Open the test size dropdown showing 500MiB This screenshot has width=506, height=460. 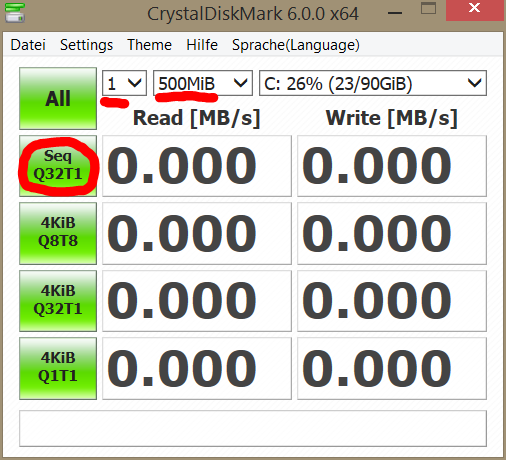(x=203, y=83)
